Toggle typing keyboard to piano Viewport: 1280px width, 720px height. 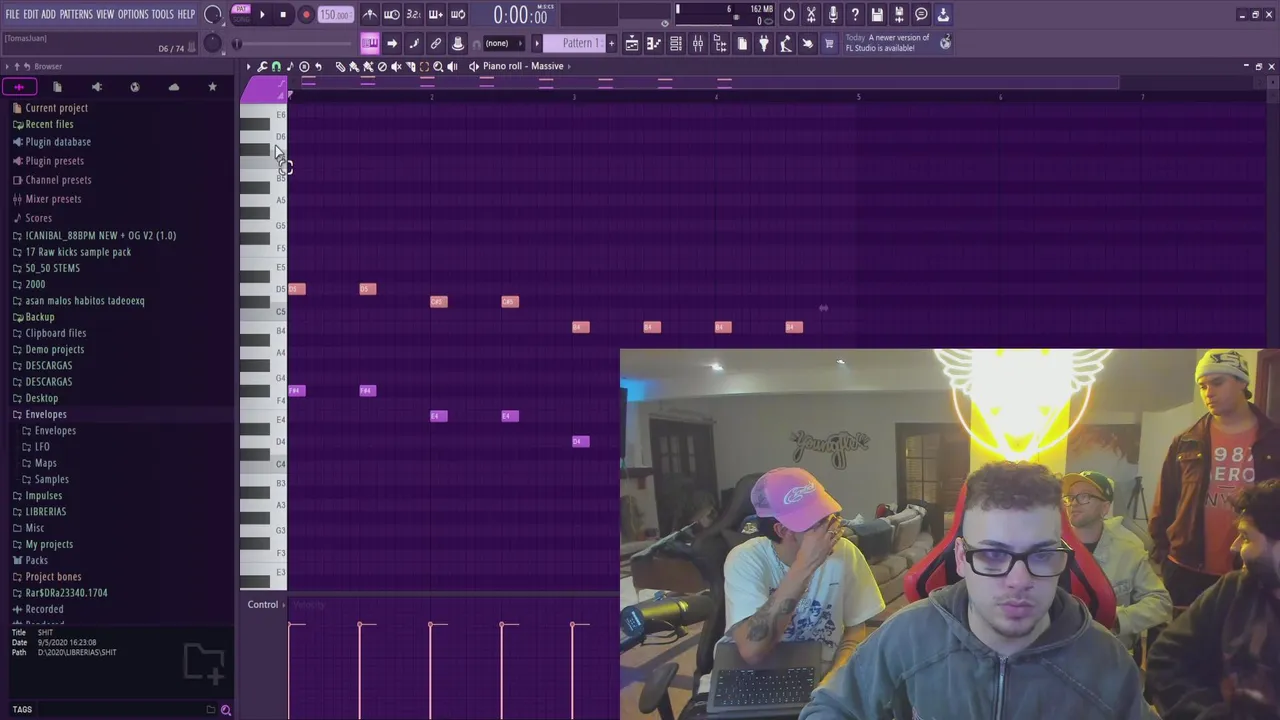[370, 43]
